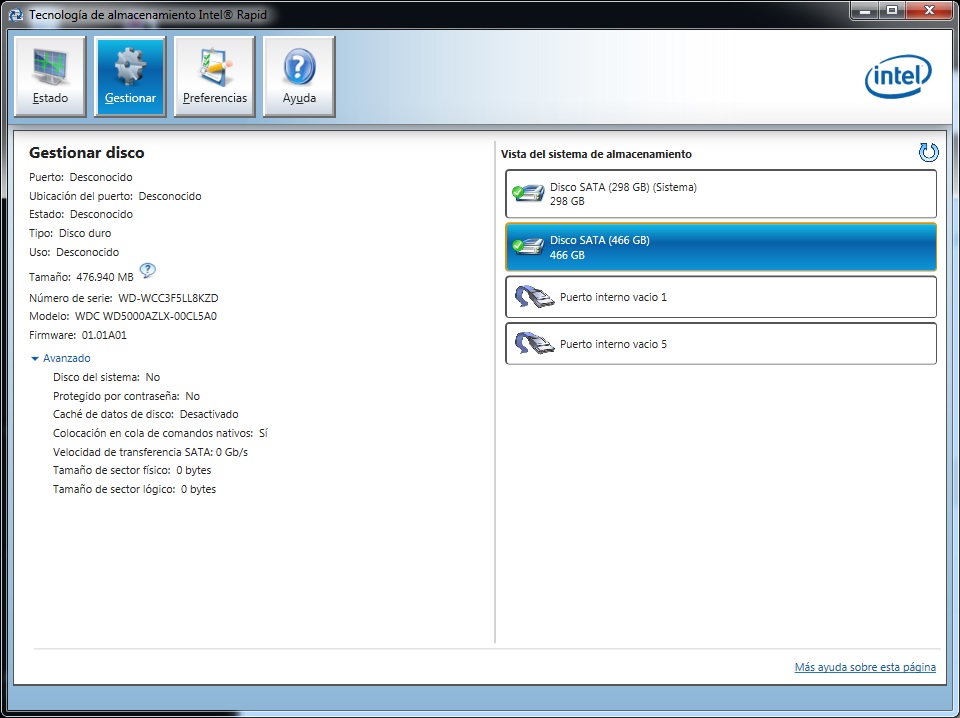Click the Intel logo
960x718 pixels.
point(898,77)
